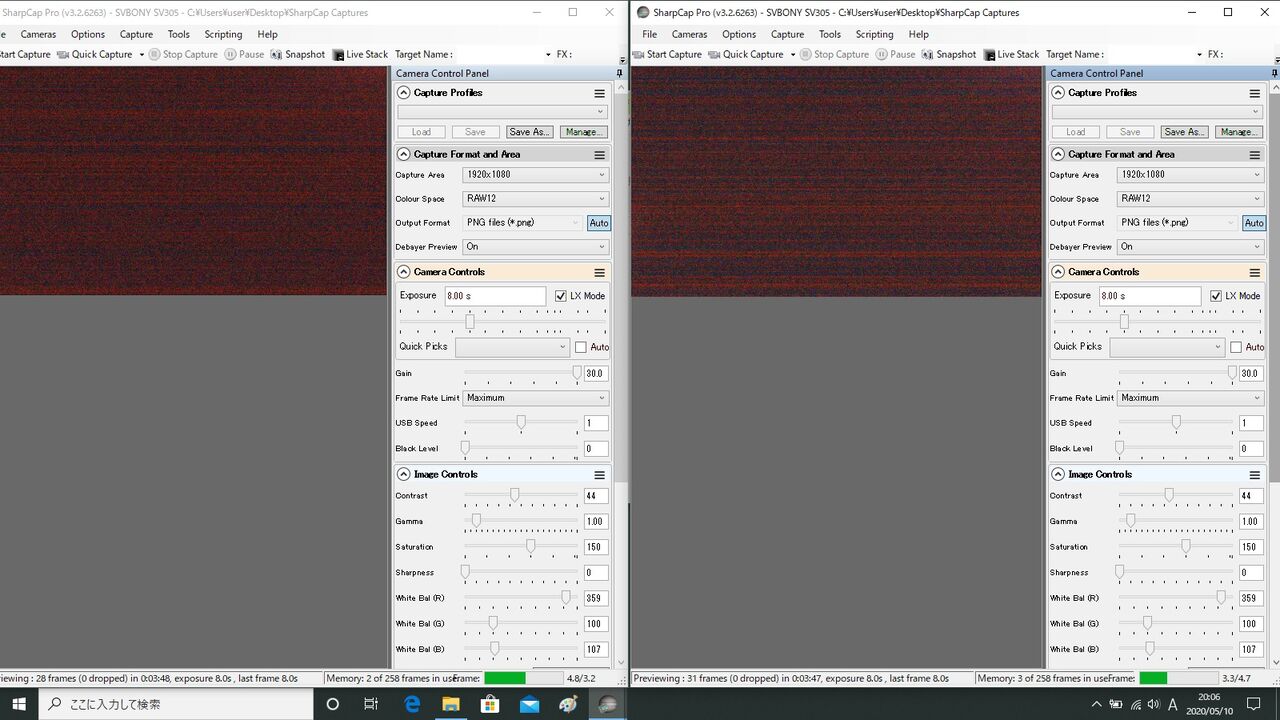Open the Help menu in the left window

pyautogui.click(x=267, y=34)
